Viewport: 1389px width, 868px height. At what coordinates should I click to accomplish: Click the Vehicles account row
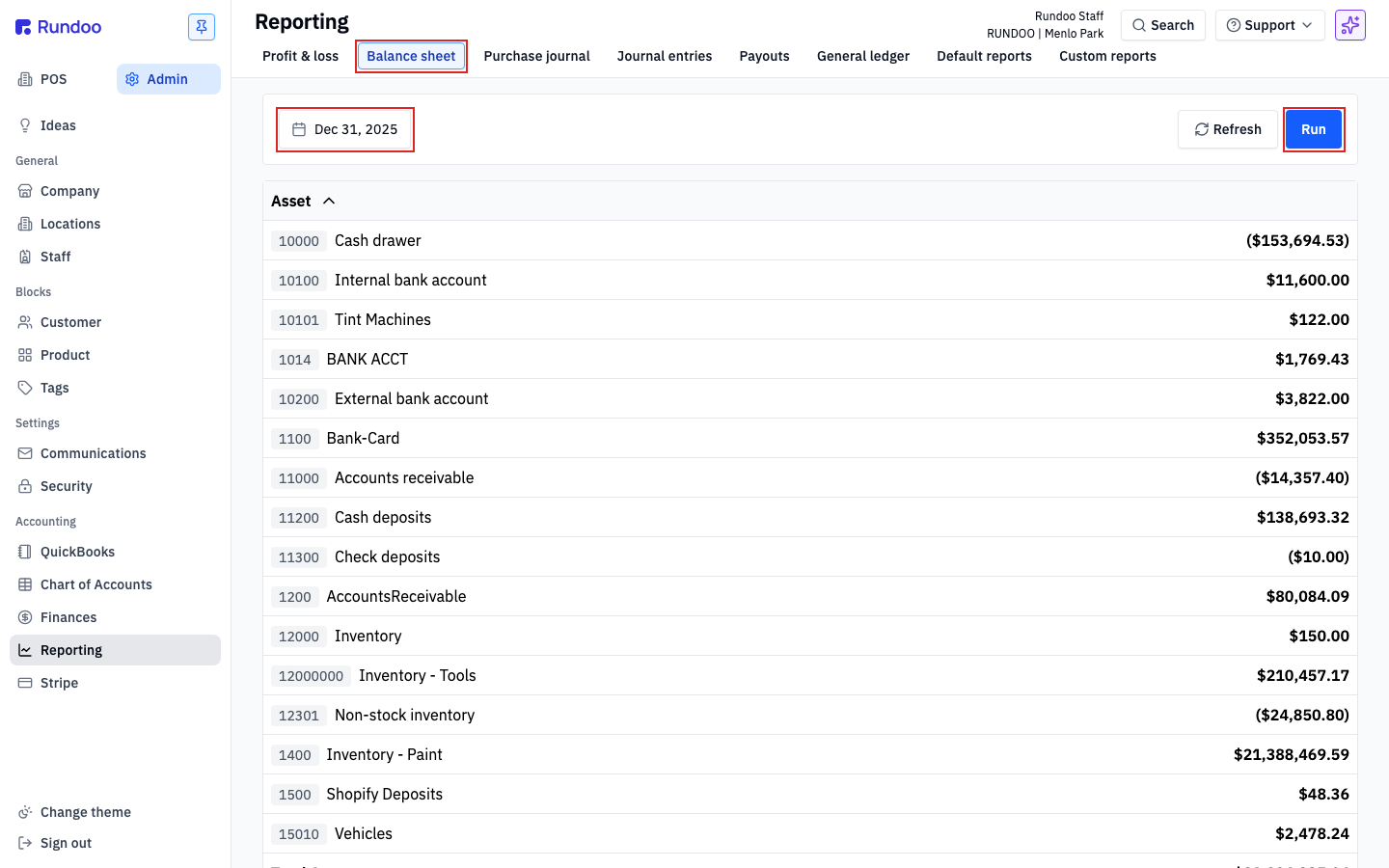point(810,833)
